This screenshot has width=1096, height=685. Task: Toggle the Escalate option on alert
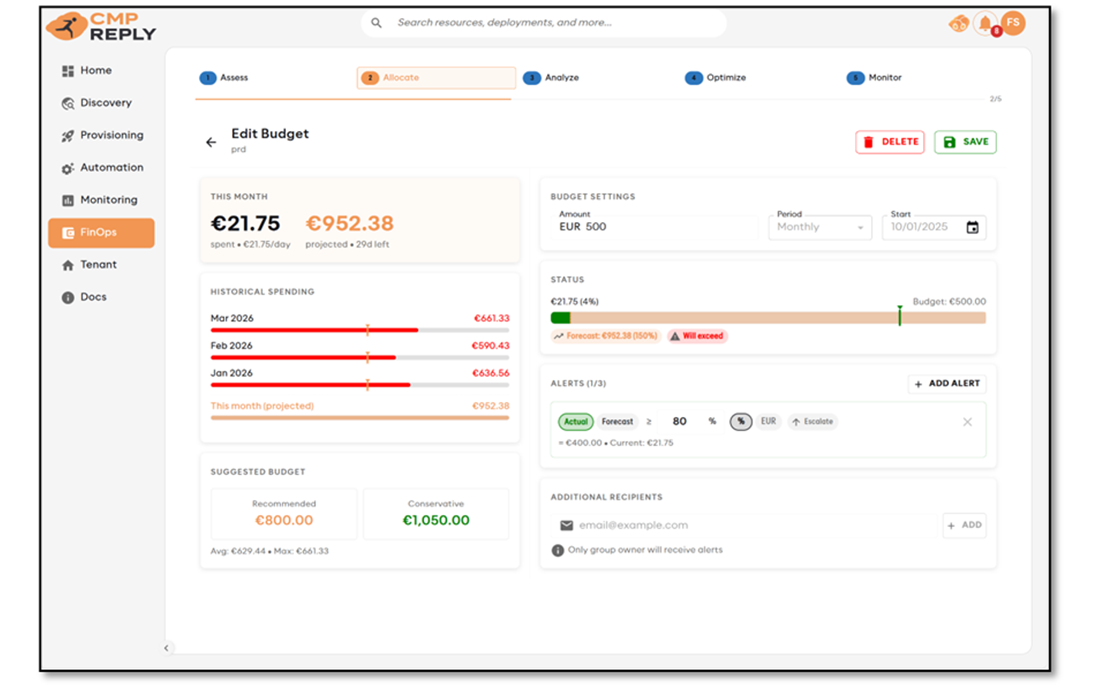point(812,422)
